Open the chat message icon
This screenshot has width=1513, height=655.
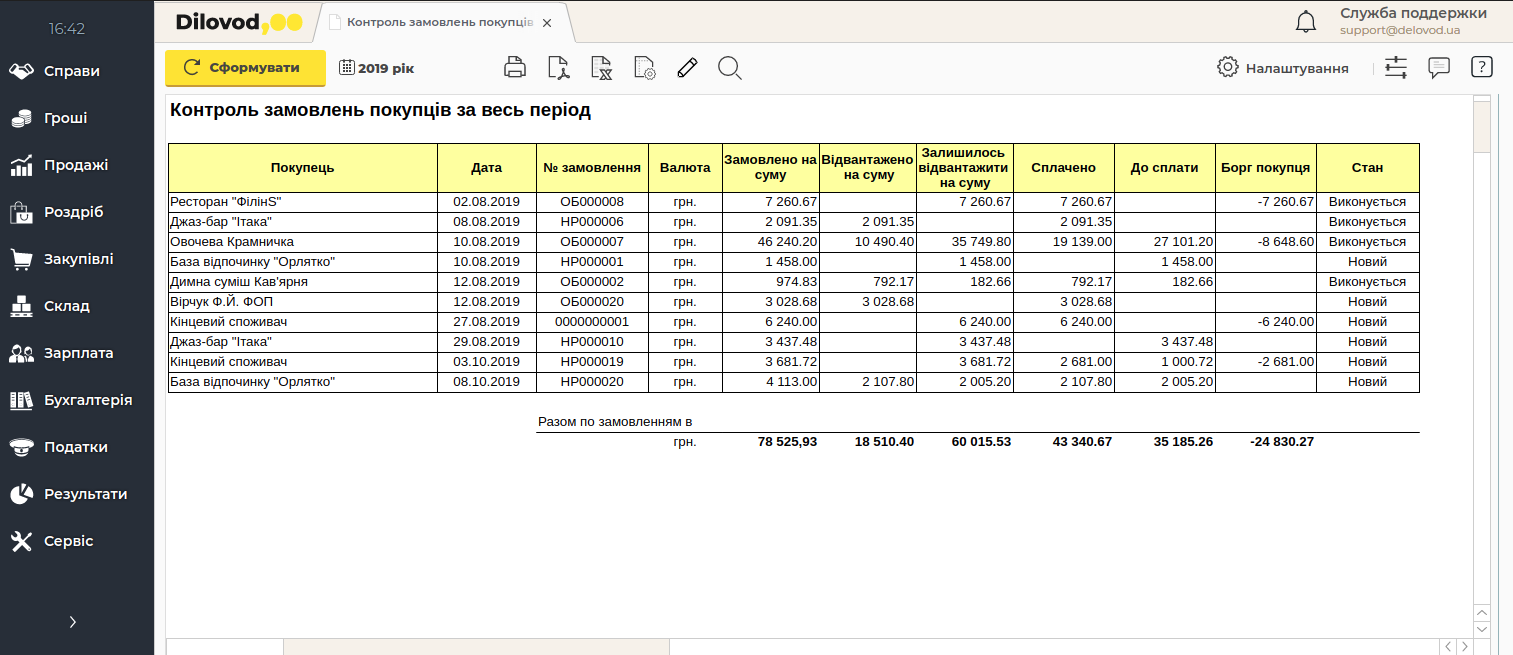[1439, 68]
